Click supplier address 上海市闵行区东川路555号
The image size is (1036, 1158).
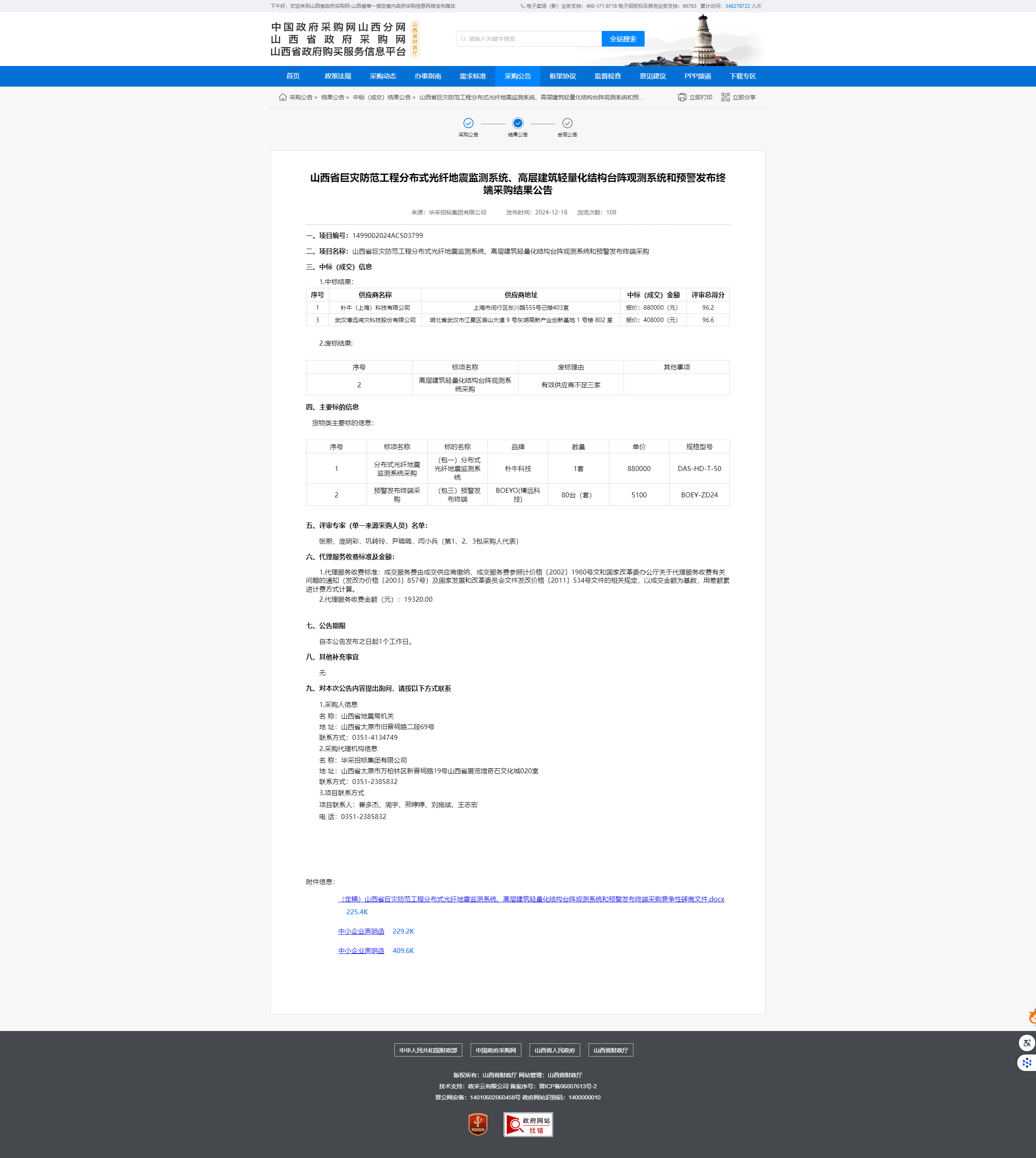pyautogui.click(x=521, y=308)
